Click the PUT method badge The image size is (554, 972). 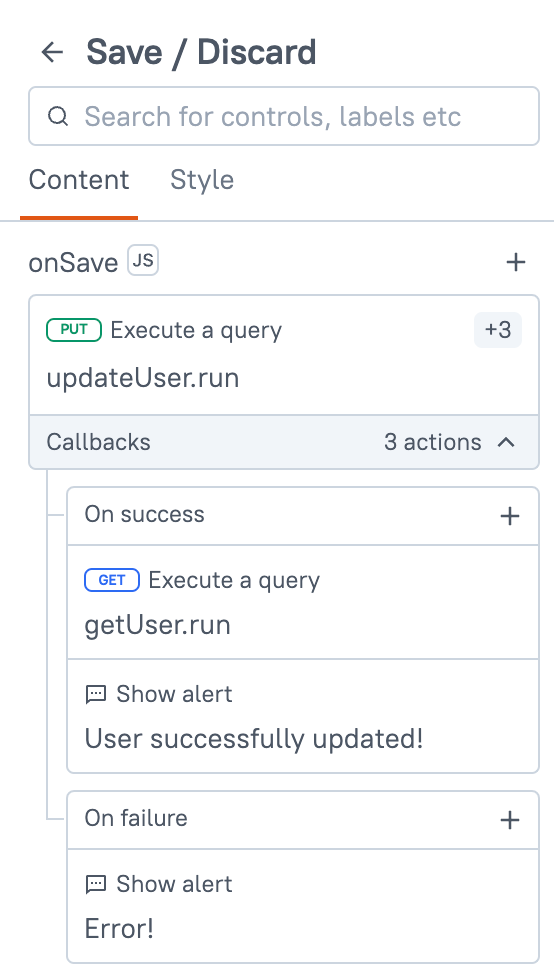coord(74,330)
